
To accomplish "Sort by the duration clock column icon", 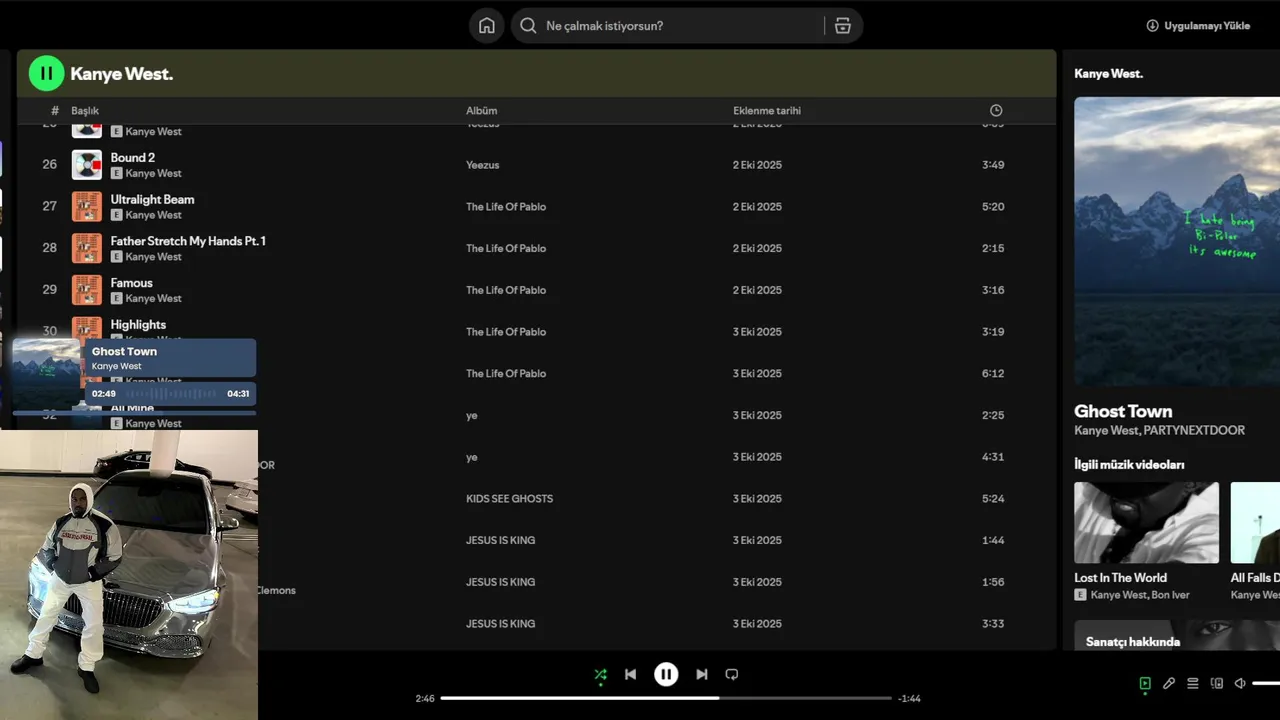I will [996, 111].
